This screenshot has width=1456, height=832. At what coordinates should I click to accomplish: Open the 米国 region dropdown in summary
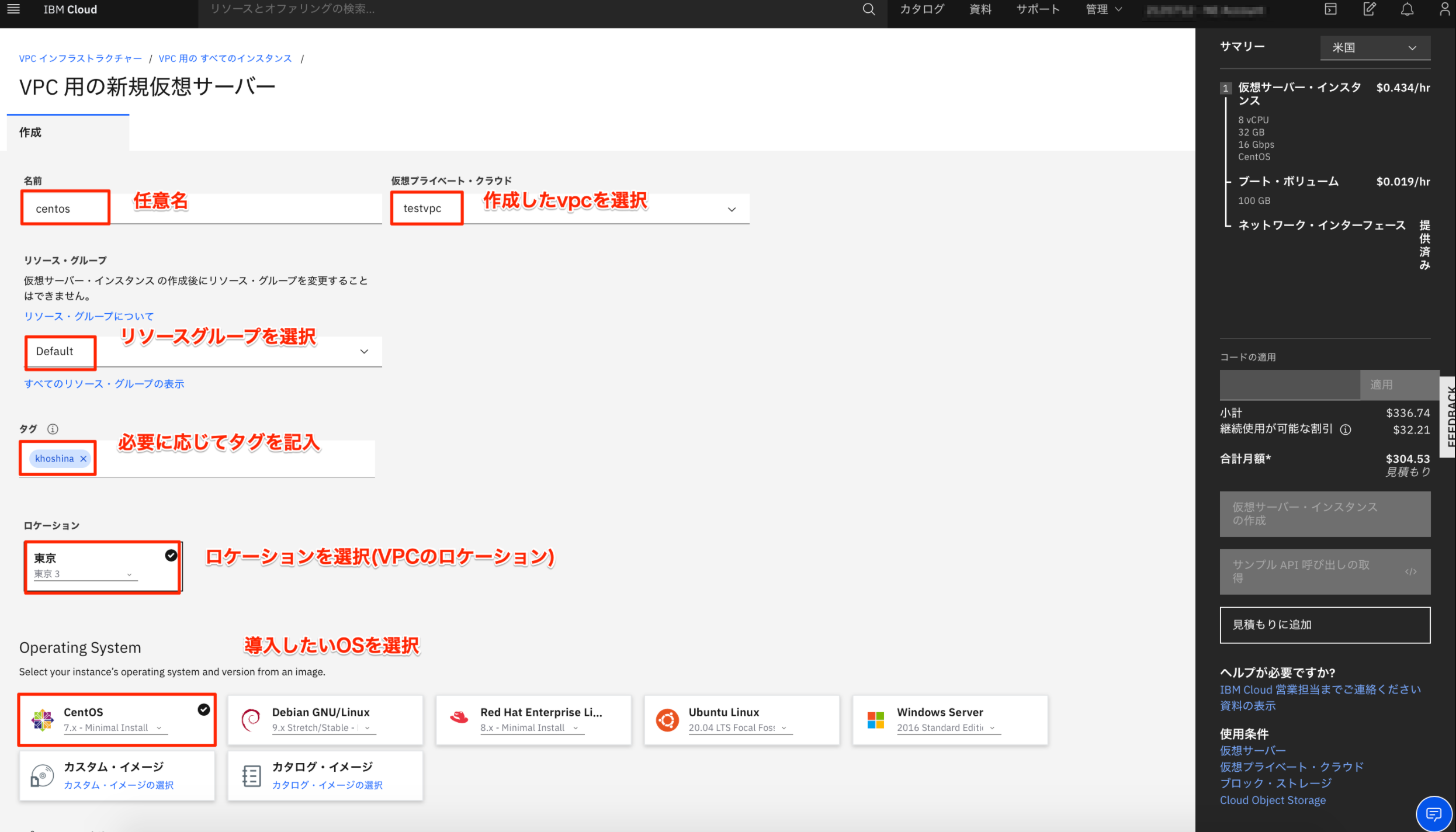pyautogui.click(x=1375, y=48)
